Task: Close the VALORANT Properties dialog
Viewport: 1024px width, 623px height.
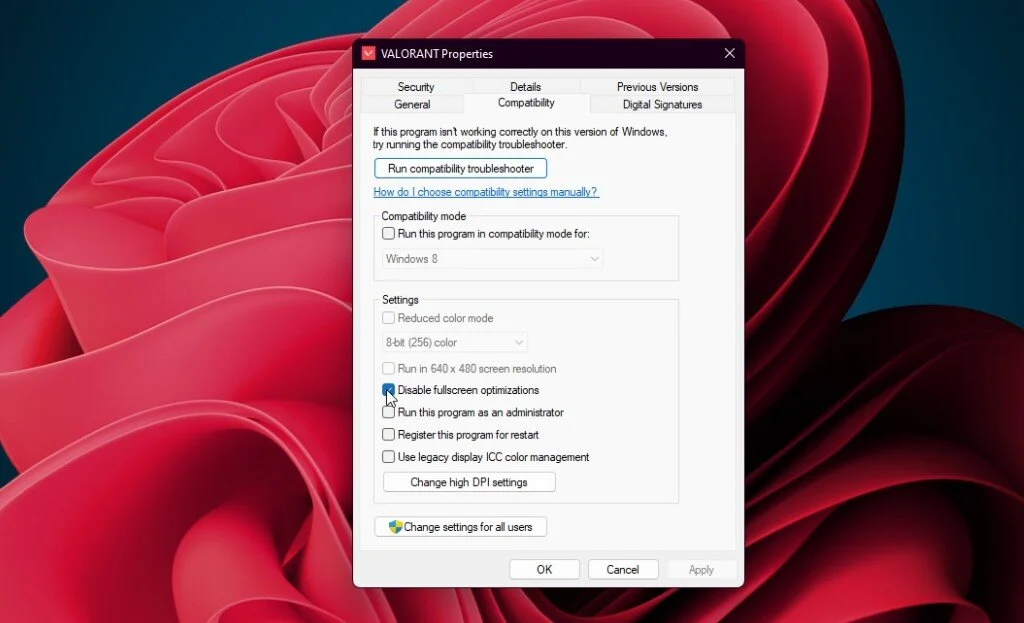Action: tap(729, 54)
